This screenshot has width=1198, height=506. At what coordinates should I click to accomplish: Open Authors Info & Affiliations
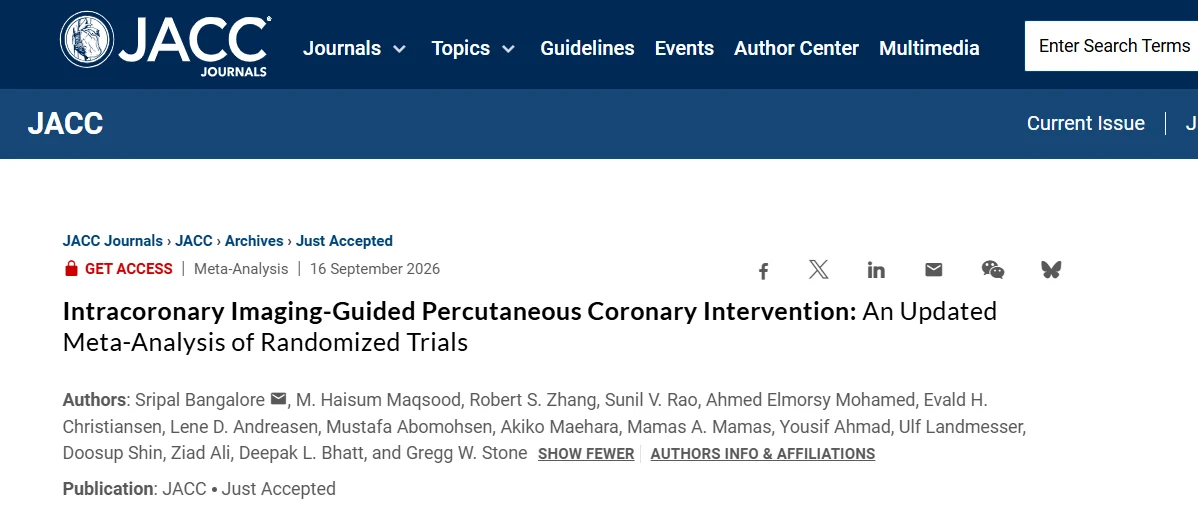tap(763, 454)
